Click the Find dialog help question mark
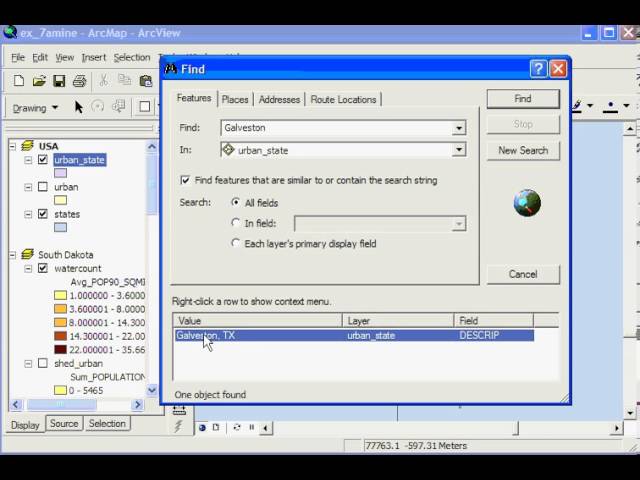 click(x=538, y=69)
